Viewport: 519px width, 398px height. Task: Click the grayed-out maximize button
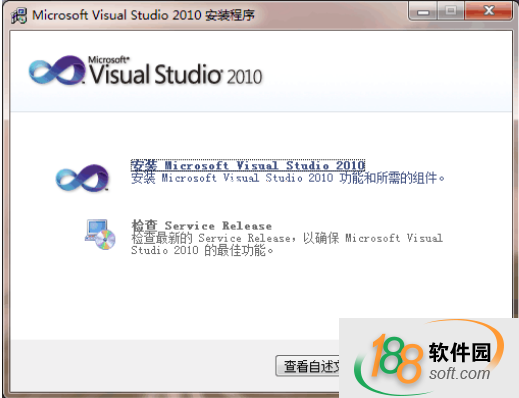pos(451,11)
